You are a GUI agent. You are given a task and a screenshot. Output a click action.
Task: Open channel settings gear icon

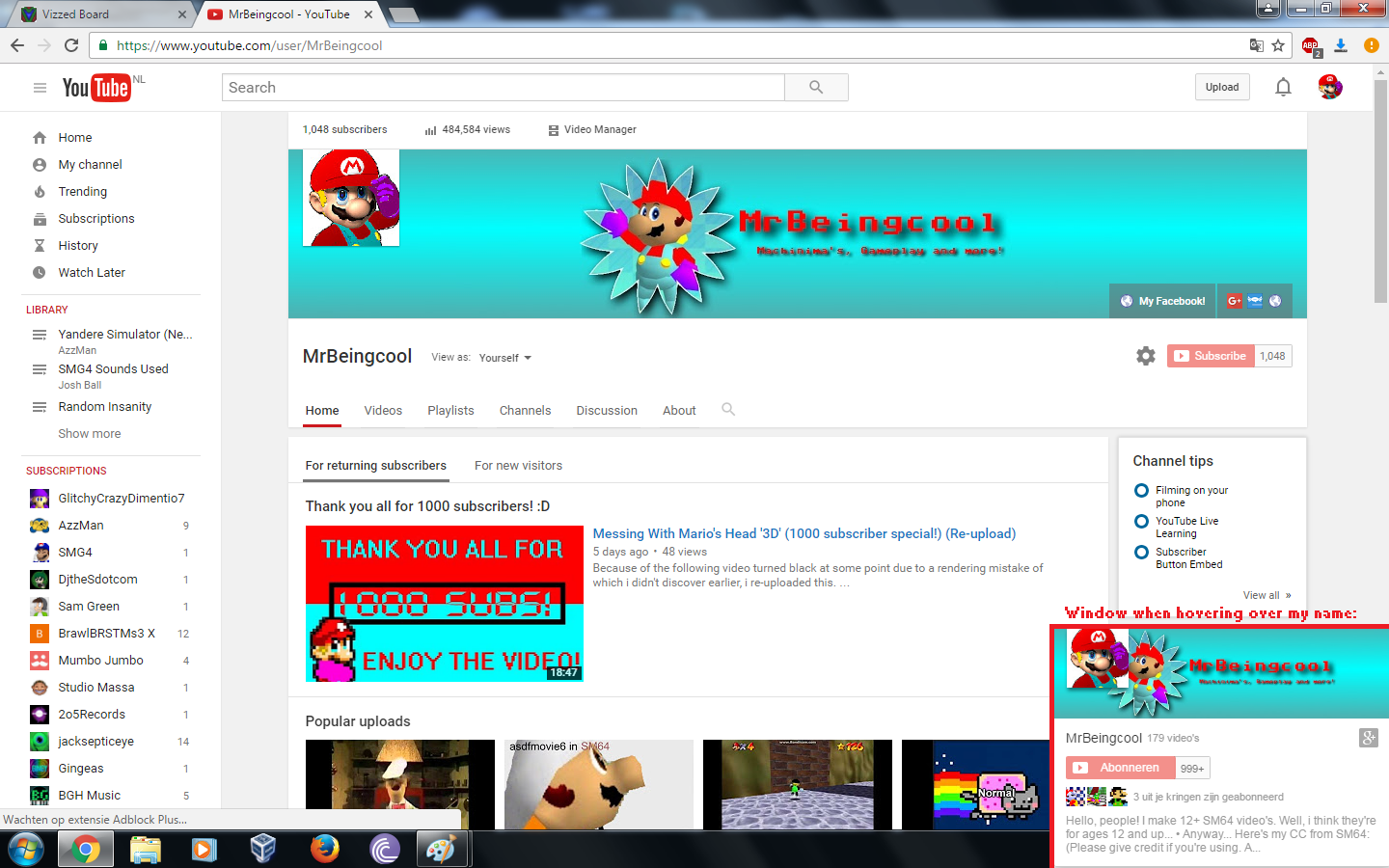click(1145, 356)
